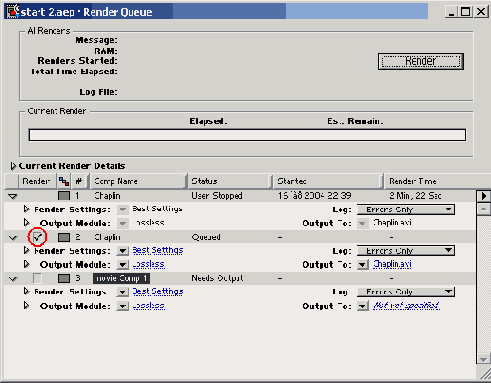Collapse queue item 1 Chaplin
Screen dimensions: 491x383
click(x=13, y=196)
